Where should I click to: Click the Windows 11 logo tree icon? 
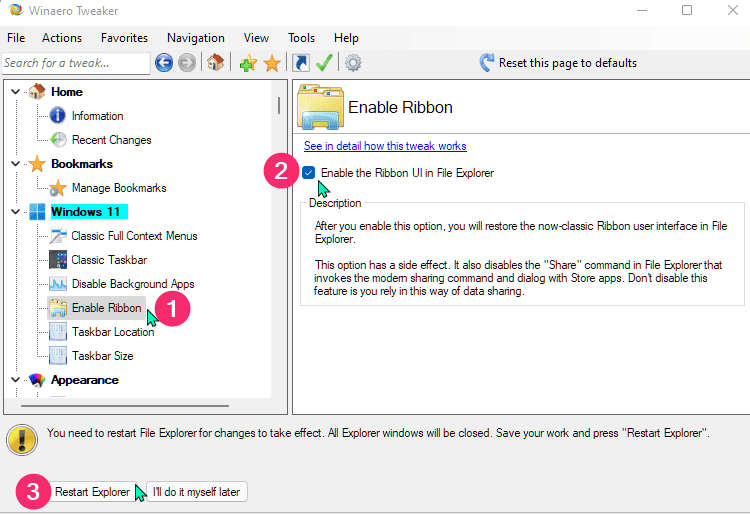[x=37, y=212]
